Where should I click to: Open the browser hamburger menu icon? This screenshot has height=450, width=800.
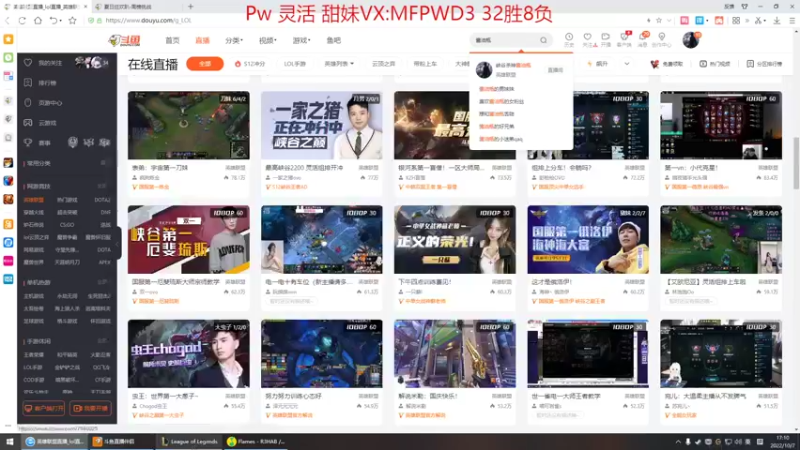click(x=792, y=20)
